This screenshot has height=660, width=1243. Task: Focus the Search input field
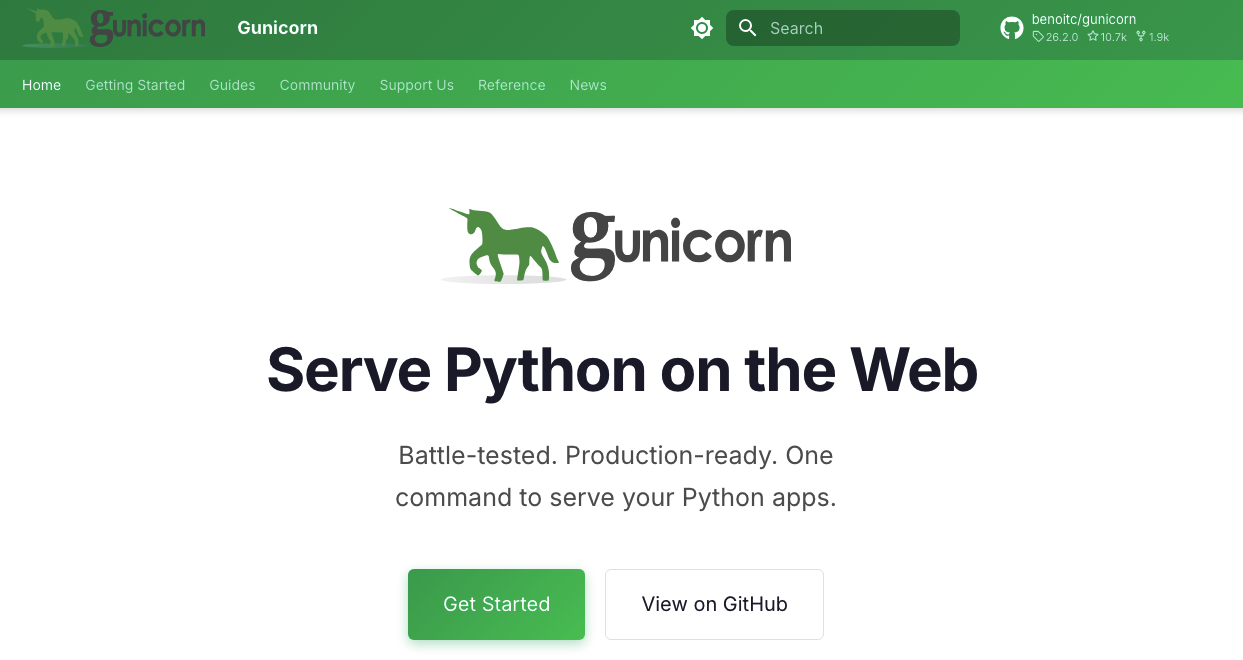tap(843, 28)
